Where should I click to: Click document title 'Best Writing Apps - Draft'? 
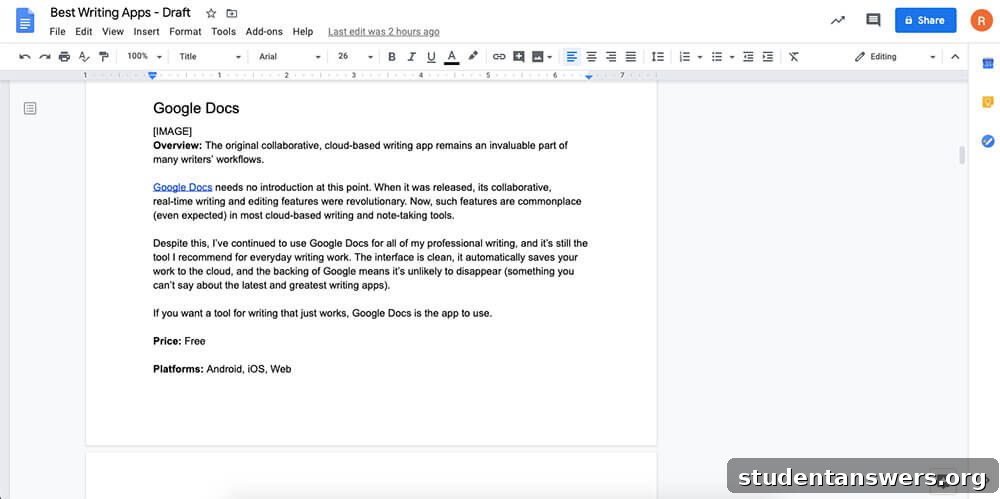(x=121, y=13)
